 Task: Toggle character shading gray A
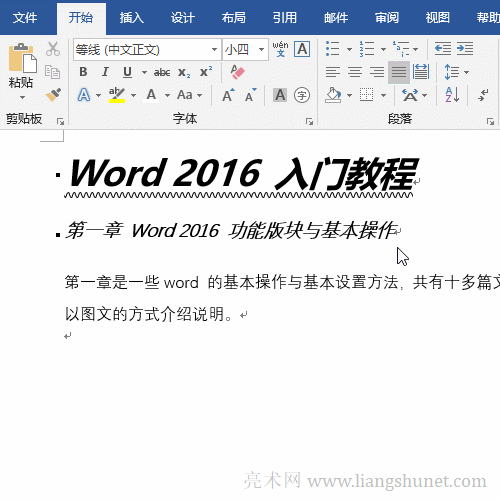pyautogui.click(x=280, y=95)
